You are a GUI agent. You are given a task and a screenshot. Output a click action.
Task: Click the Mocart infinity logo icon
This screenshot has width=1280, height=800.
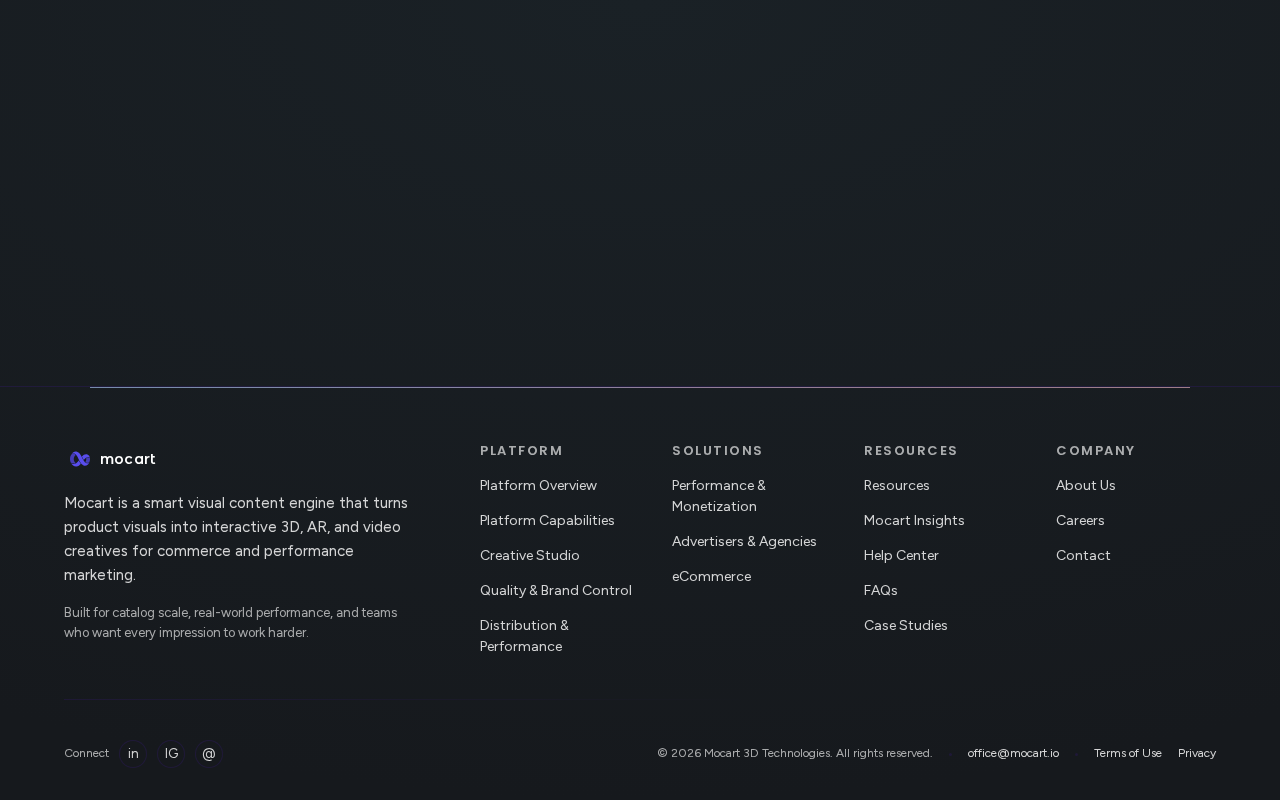(80, 459)
